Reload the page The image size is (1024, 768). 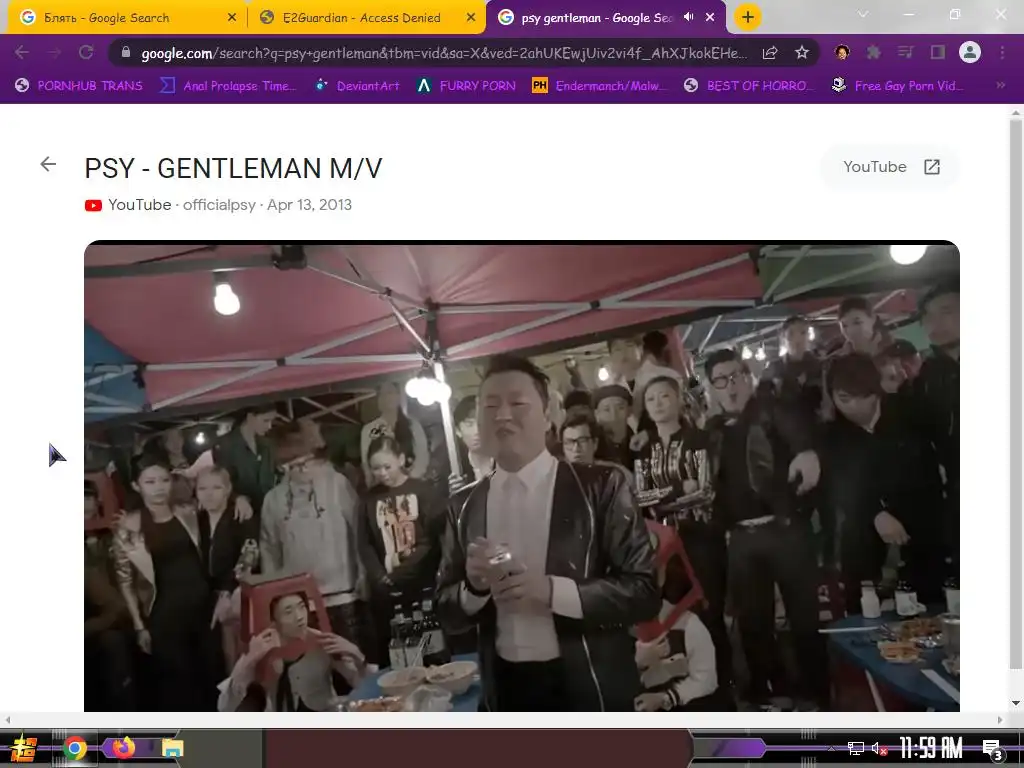click(86, 52)
